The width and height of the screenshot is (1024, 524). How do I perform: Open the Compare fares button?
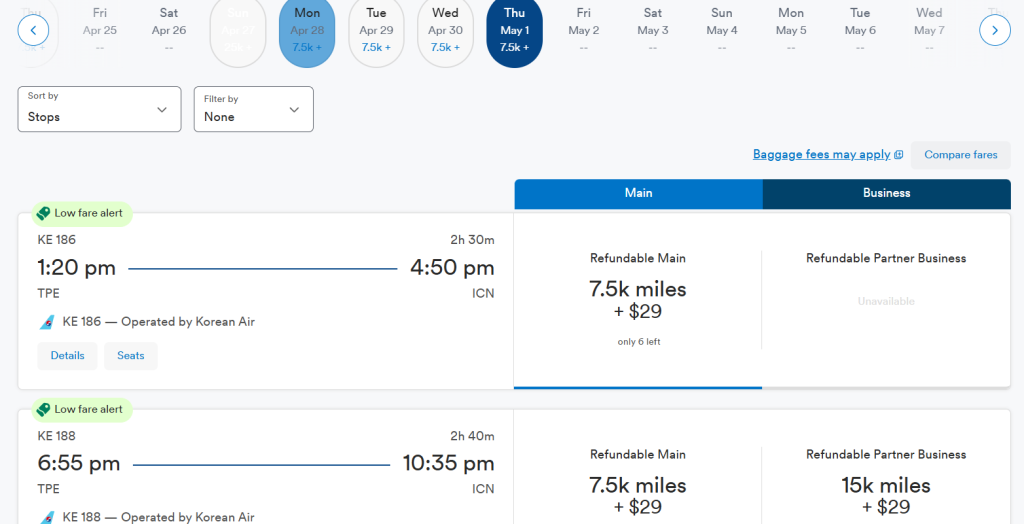tap(960, 155)
